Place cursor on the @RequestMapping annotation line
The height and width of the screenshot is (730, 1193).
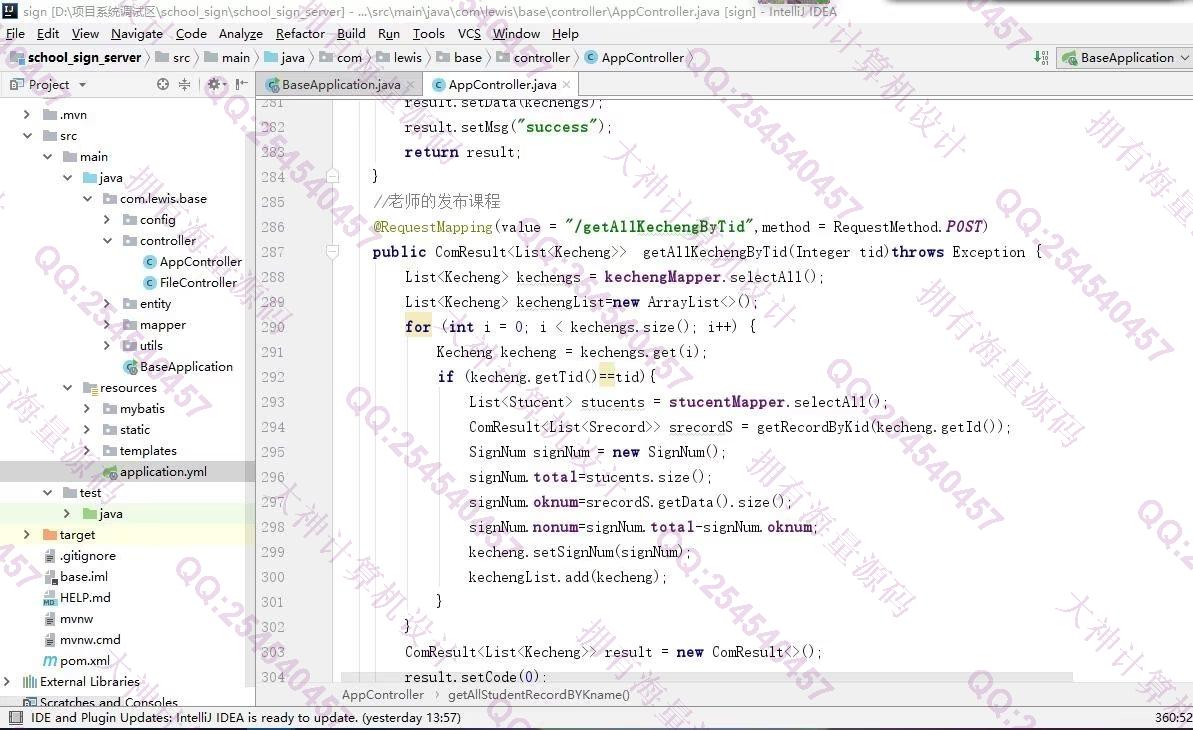679,227
